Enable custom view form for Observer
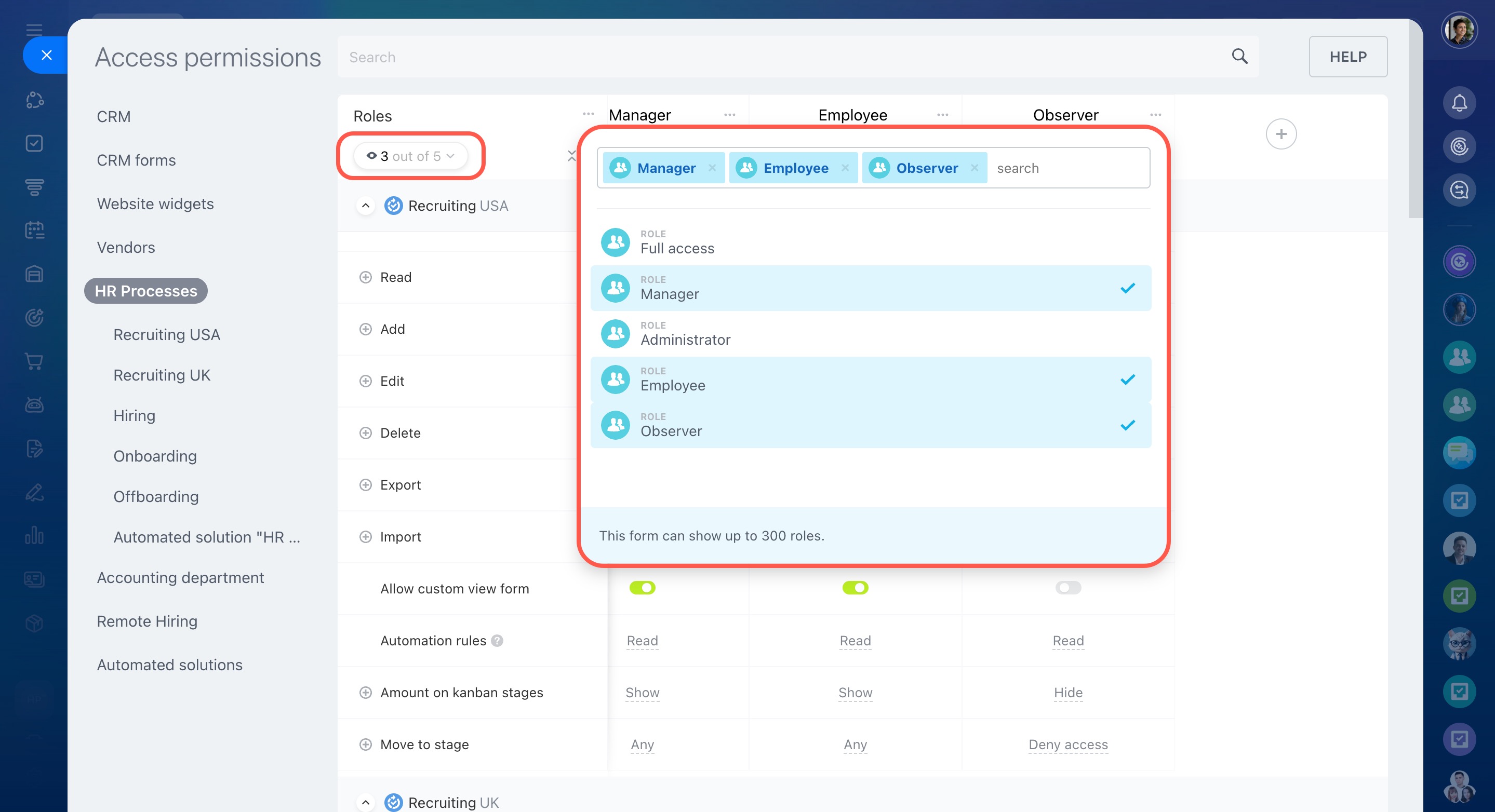Screen dimensions: 1495x812 [1067, 588]
